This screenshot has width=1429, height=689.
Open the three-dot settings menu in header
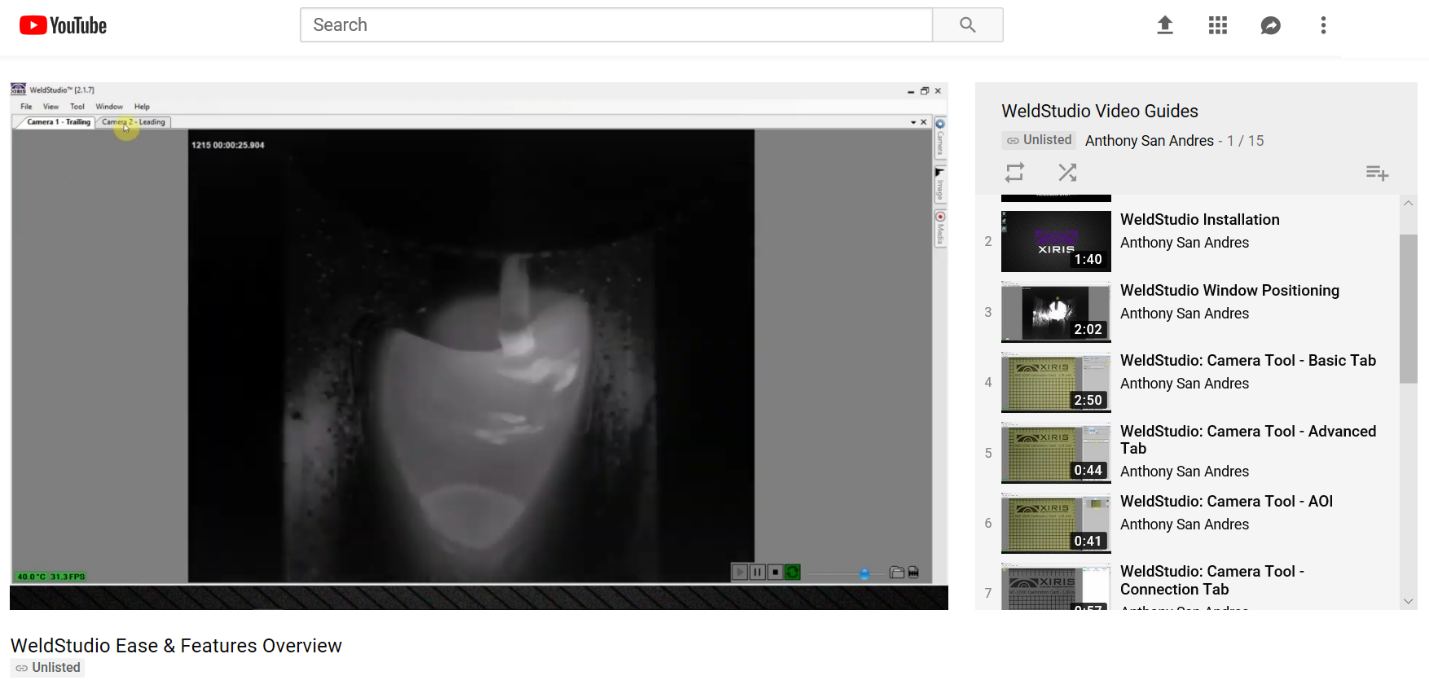[x=1323, y=25]
